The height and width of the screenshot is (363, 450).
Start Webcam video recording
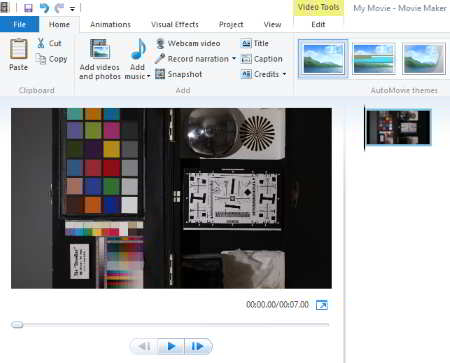(x=188, y=43)
